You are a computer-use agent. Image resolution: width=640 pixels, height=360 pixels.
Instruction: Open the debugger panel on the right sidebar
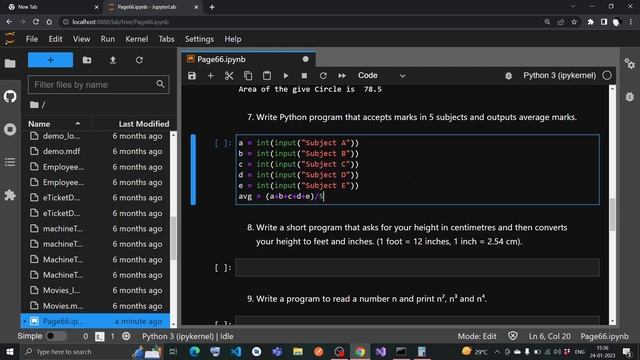pyautogui.click(x=629, y=96)
